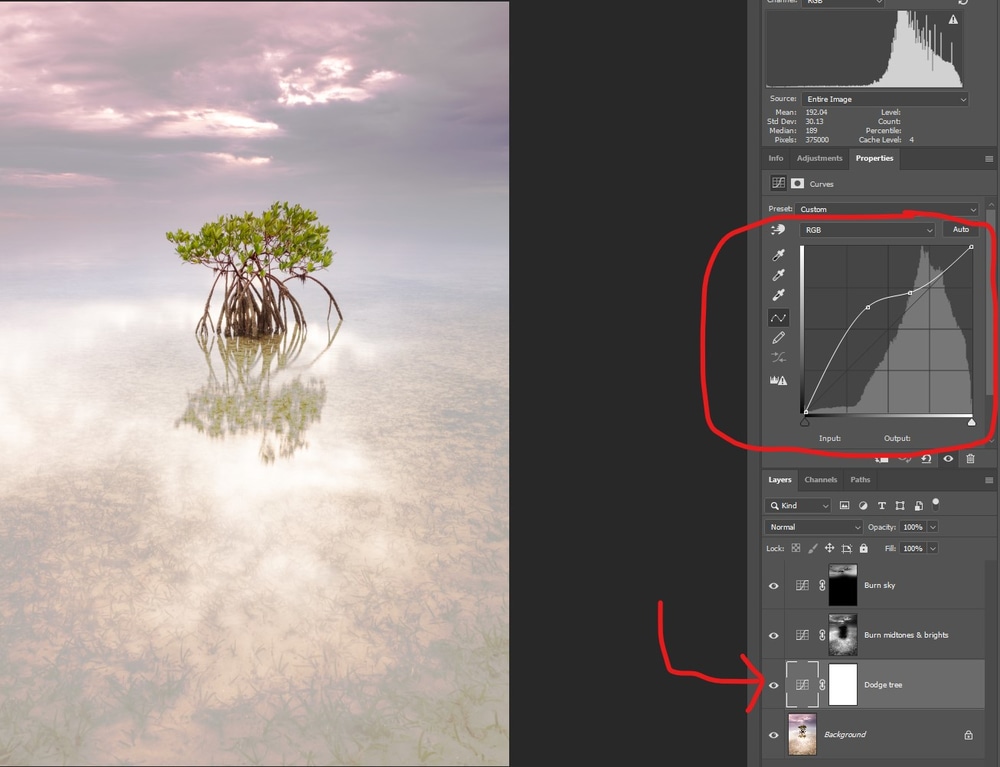Image resolution: width=1000 pixels, height=767 pixels.
Task: Click the white point input slider
Action: pos(971,421)
